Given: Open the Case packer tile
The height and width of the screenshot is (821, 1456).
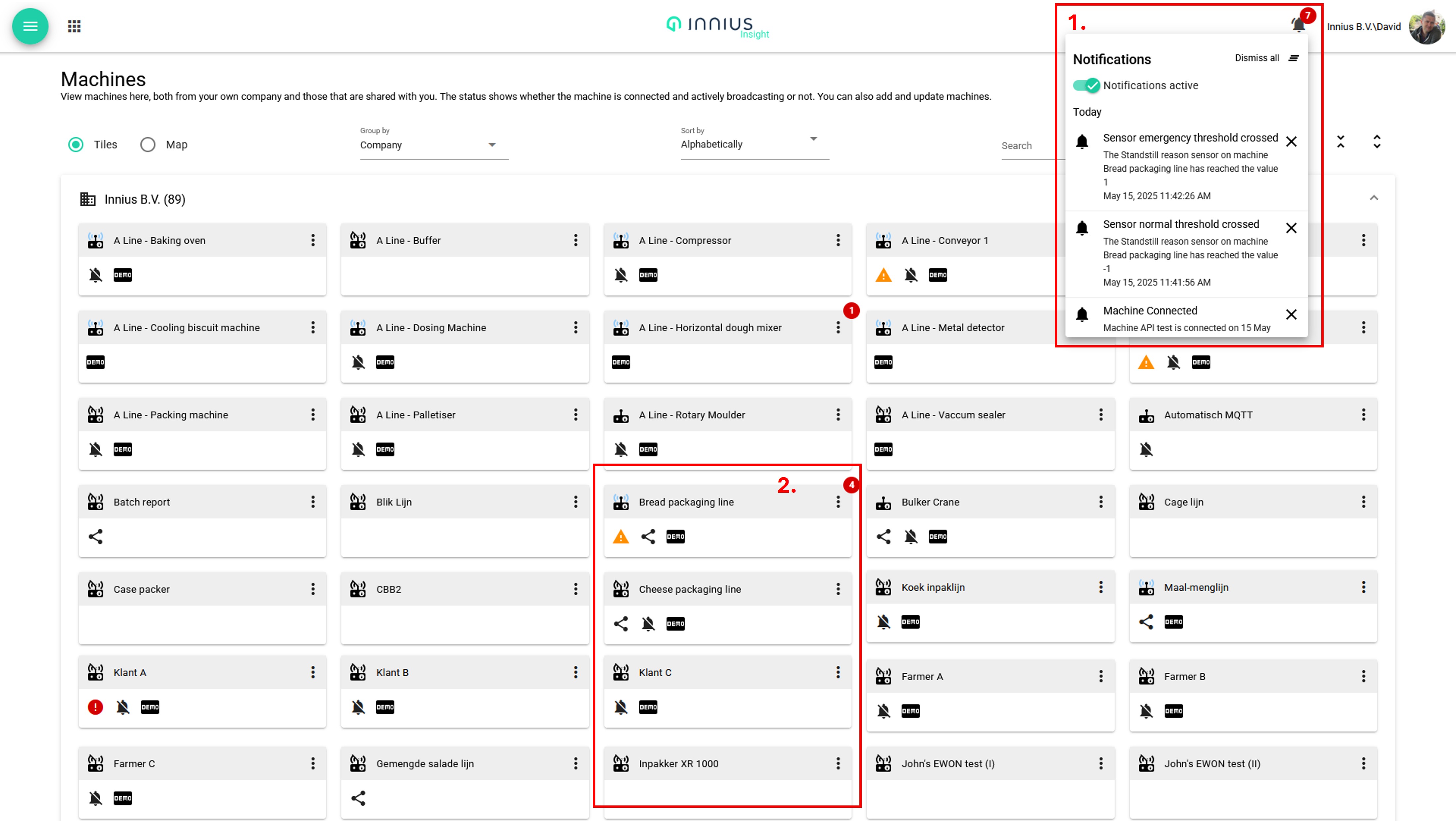Looking at the screenshot, I should [x=202, y=608].
